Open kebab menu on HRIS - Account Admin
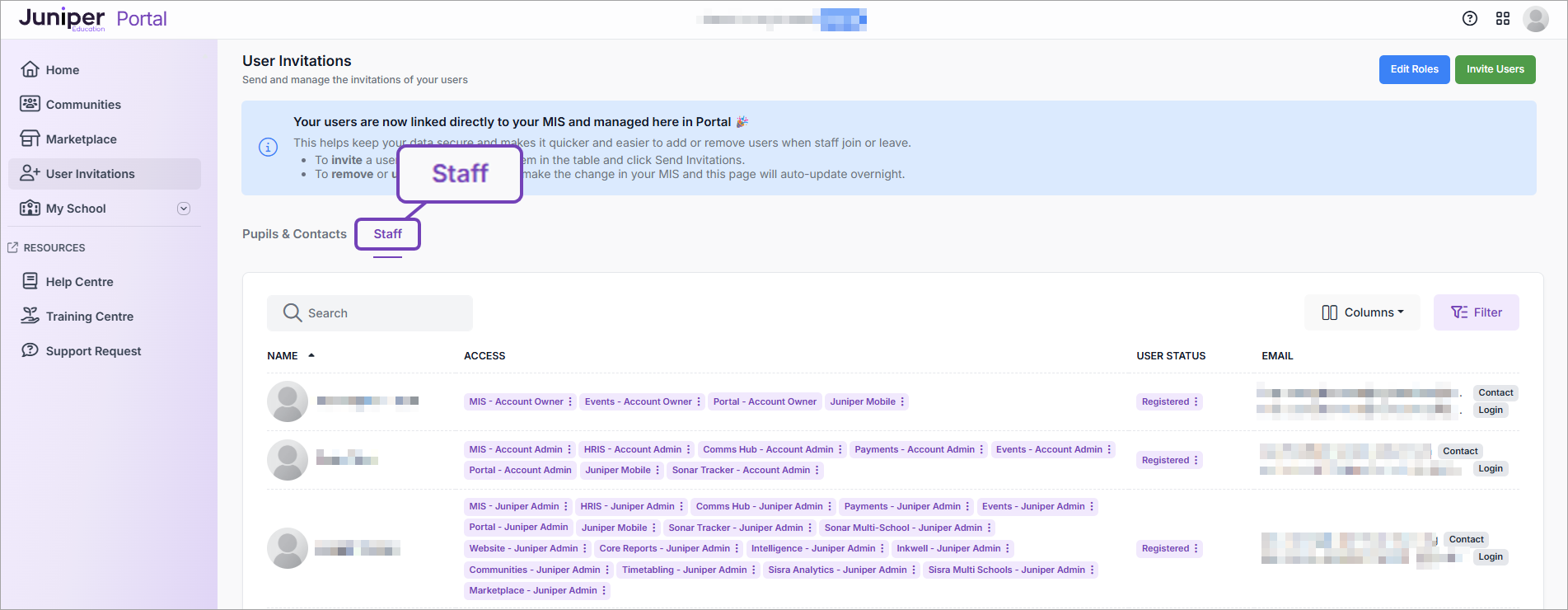Screen dimensions: 1568x610 pos(689,449)
